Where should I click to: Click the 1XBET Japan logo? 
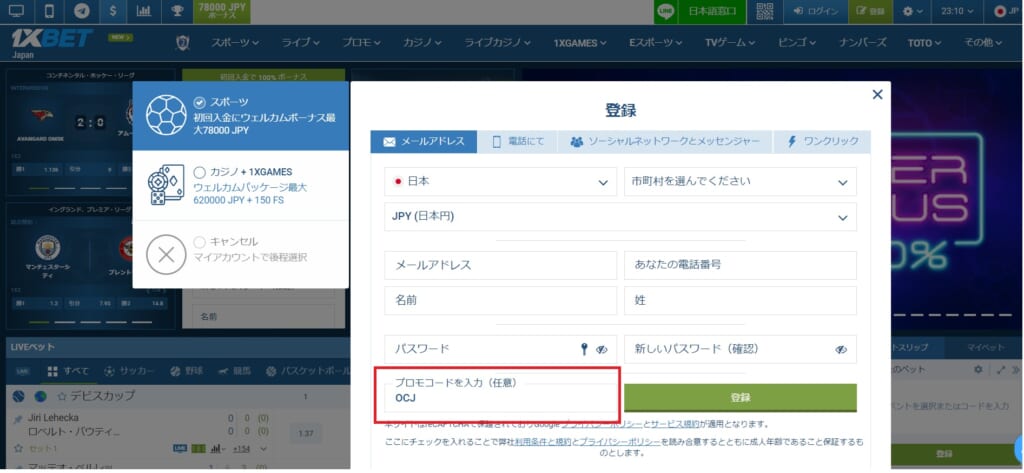(51, 43)
